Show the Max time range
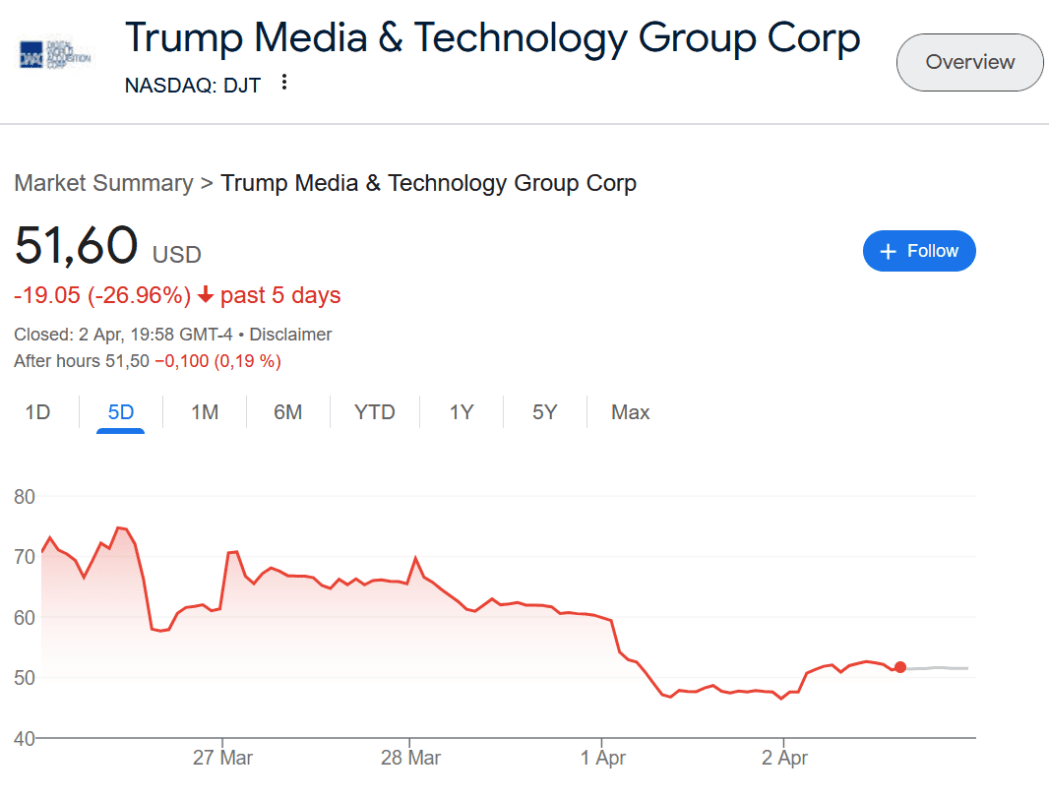The height and width of the screenshot is (800, 1049). 630,411
